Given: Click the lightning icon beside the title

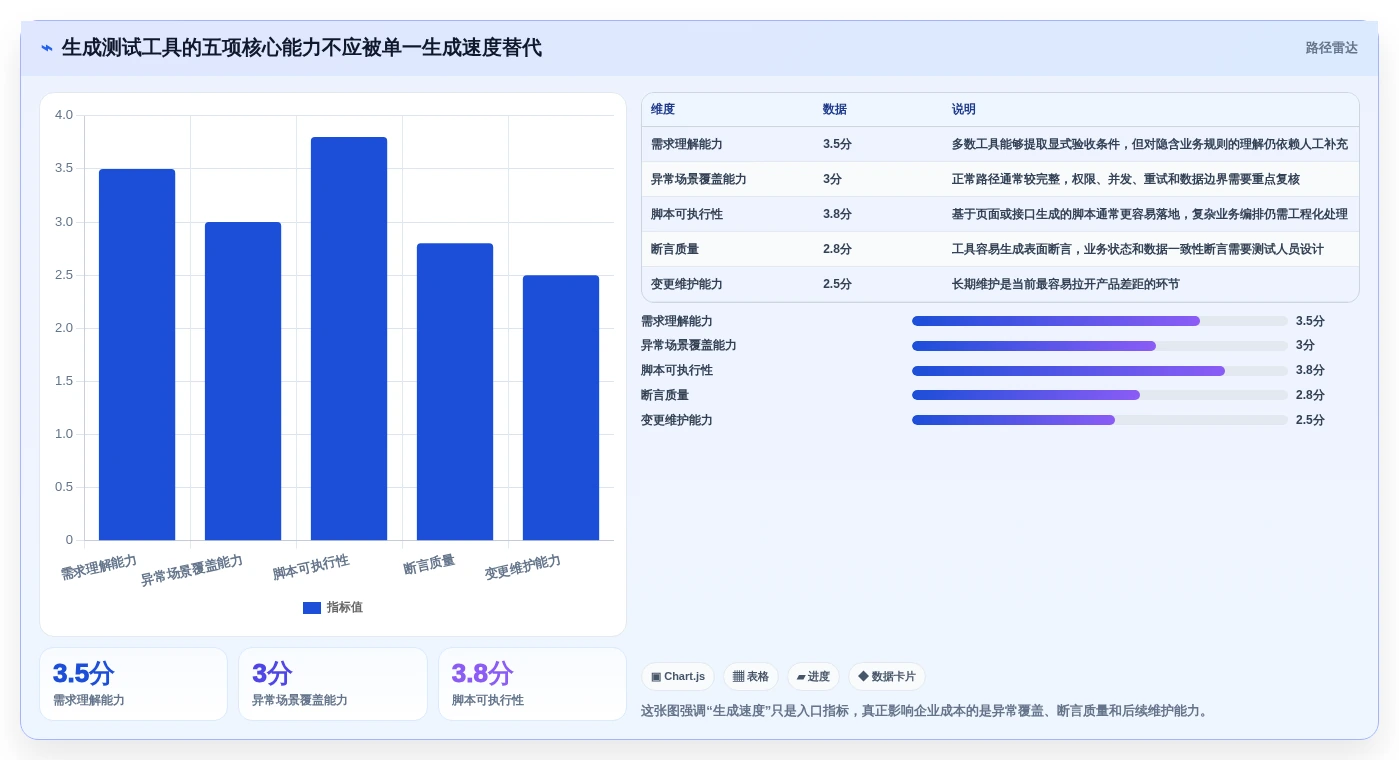Looking at the screenshot, I should pos(47,48).
